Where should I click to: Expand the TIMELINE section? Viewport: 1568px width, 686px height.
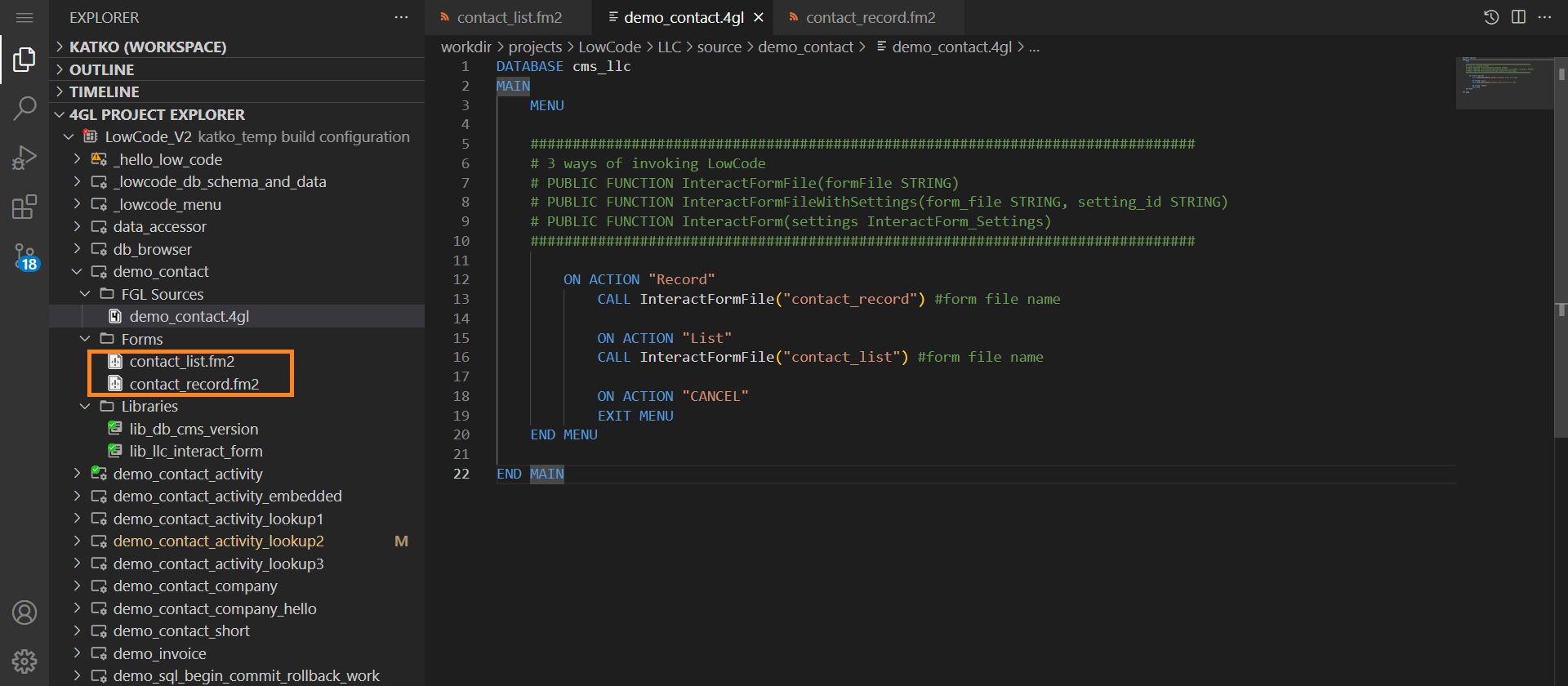[x=104, y=91]
